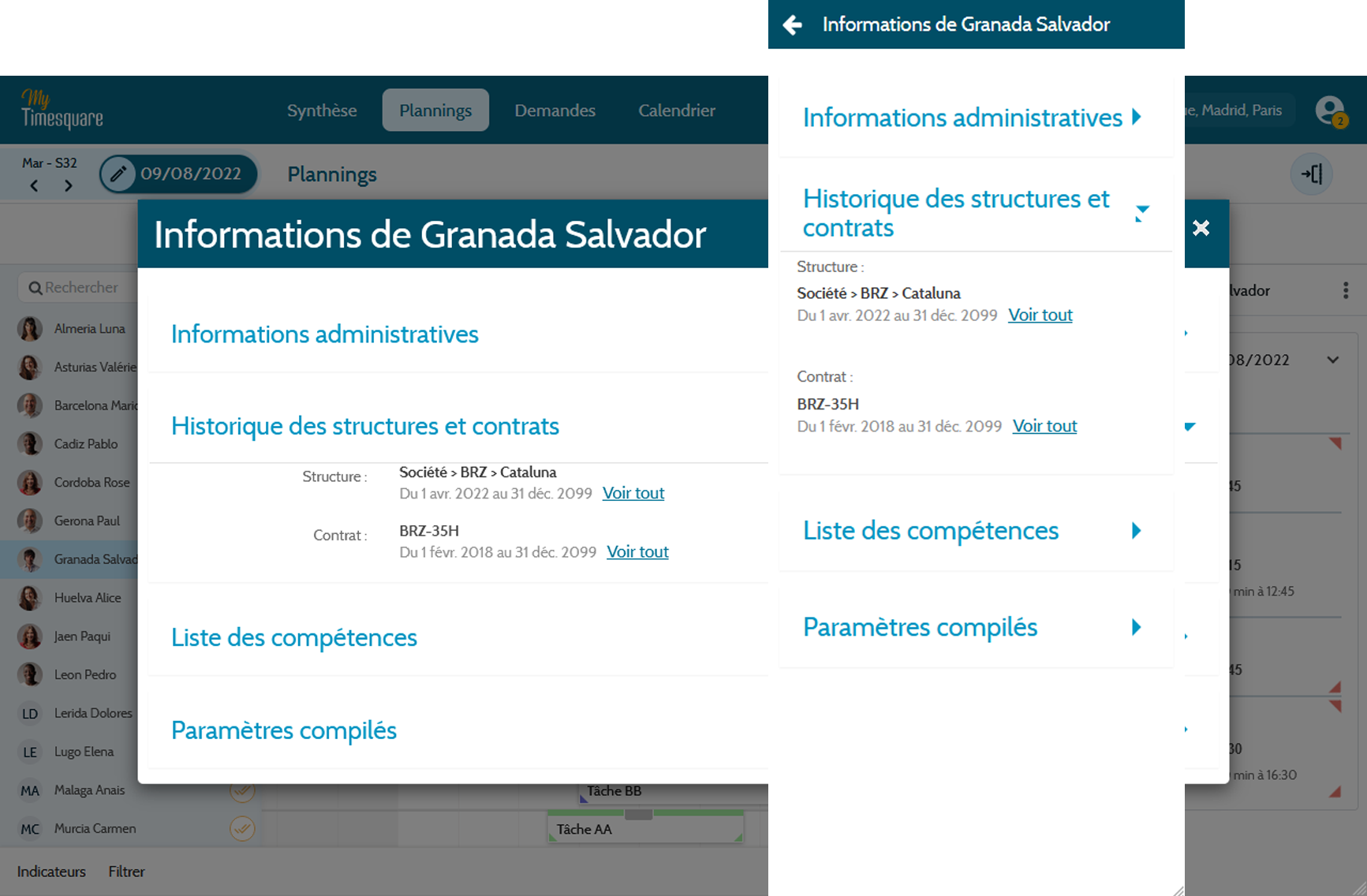Click the LE initials avatar
The image size is (1367, 896).
[x=30, y=752]
